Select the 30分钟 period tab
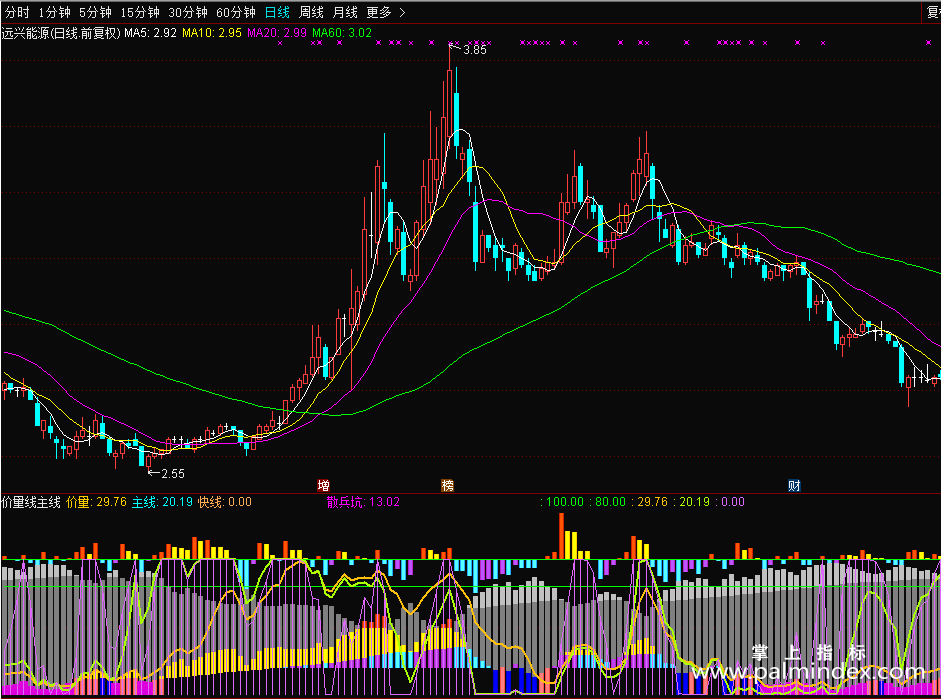This screenshot has width=941, height=699. [x=188, y=12]
